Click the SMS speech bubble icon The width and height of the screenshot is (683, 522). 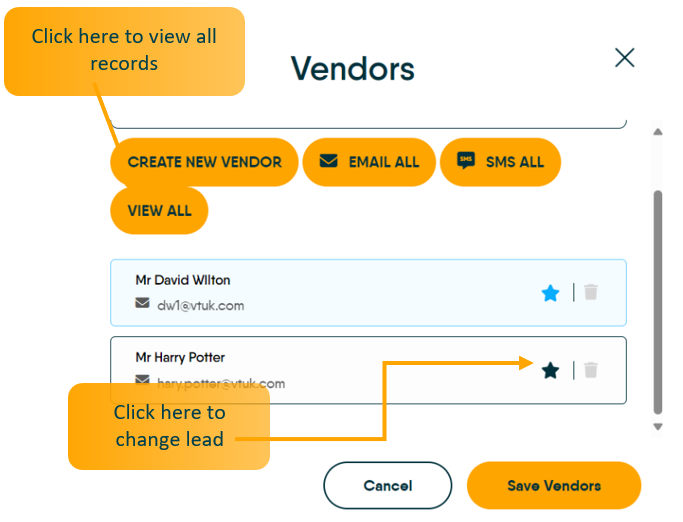coord(465,161)
